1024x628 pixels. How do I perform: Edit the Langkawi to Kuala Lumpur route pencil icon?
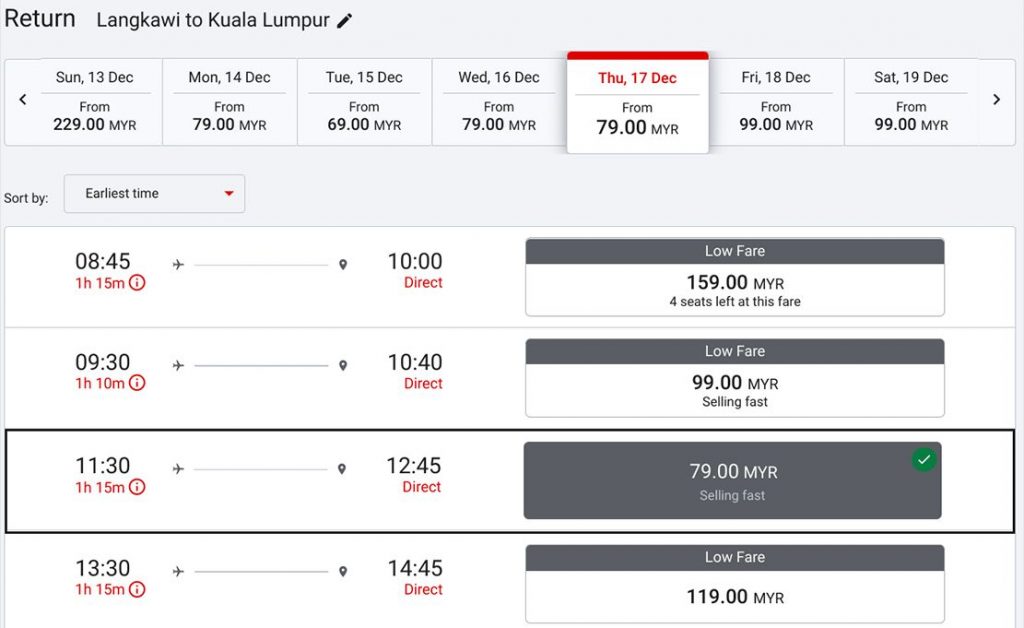pyautogui.click(x=344, y=21)
